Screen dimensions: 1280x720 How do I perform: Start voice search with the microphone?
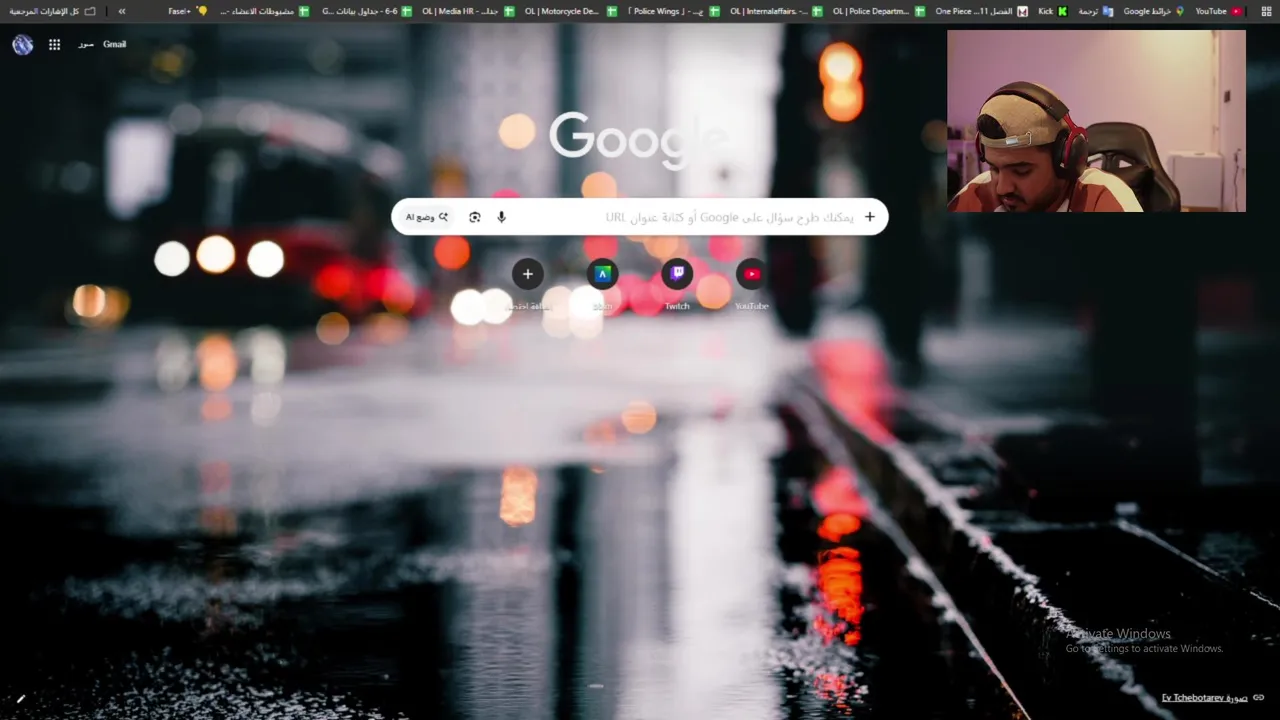pos(501,217)
